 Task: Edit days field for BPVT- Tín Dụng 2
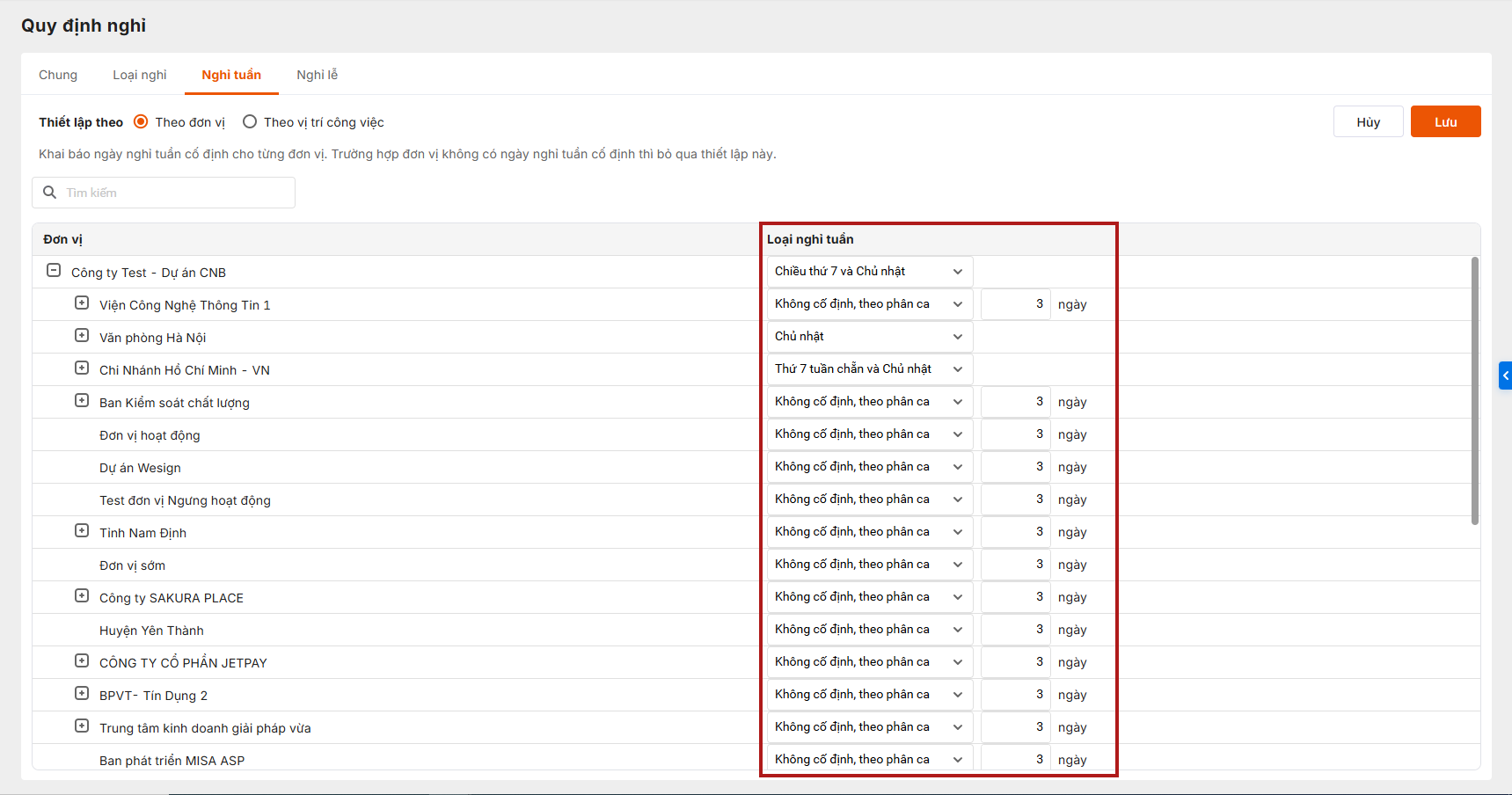pos(1016,695)
